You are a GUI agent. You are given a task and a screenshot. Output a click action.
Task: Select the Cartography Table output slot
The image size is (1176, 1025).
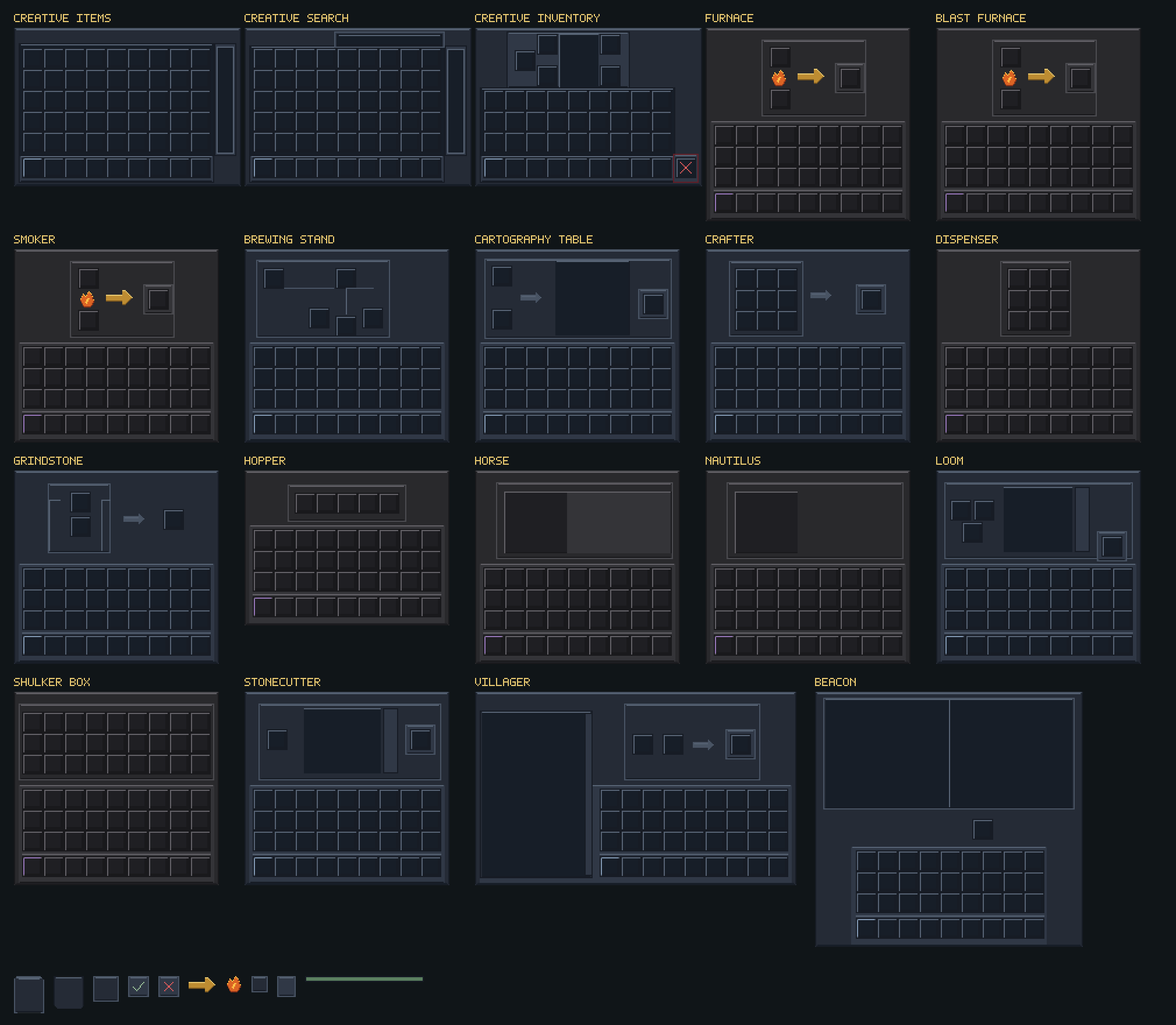[x=653, y=304]
